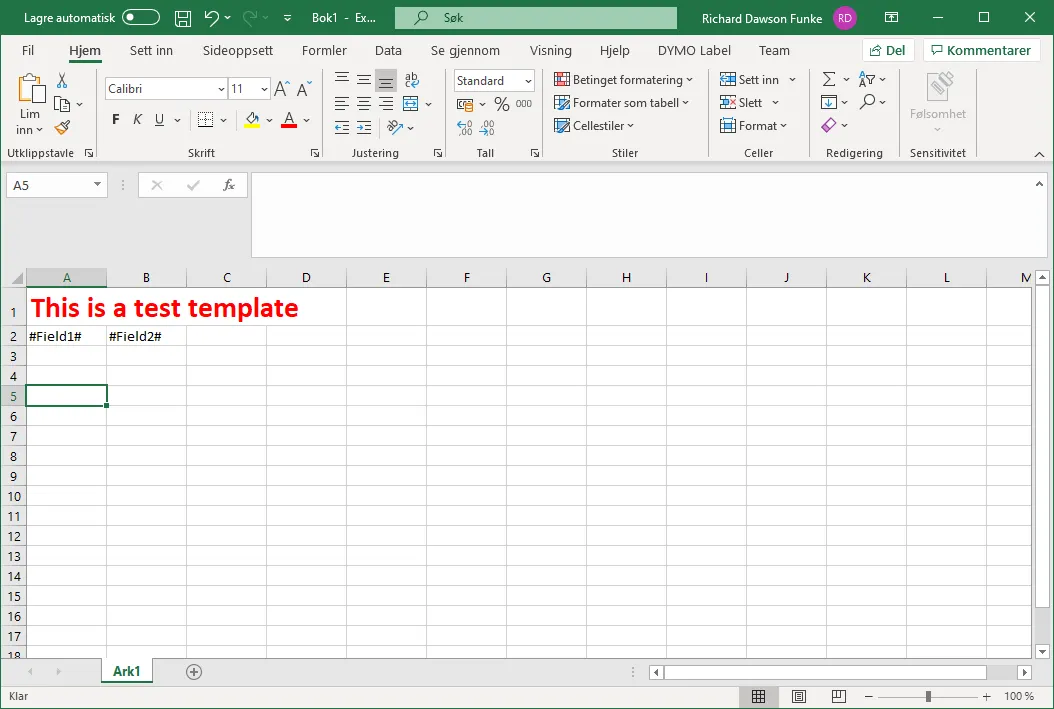Click the Cut scissors icon

coord(62,81)
